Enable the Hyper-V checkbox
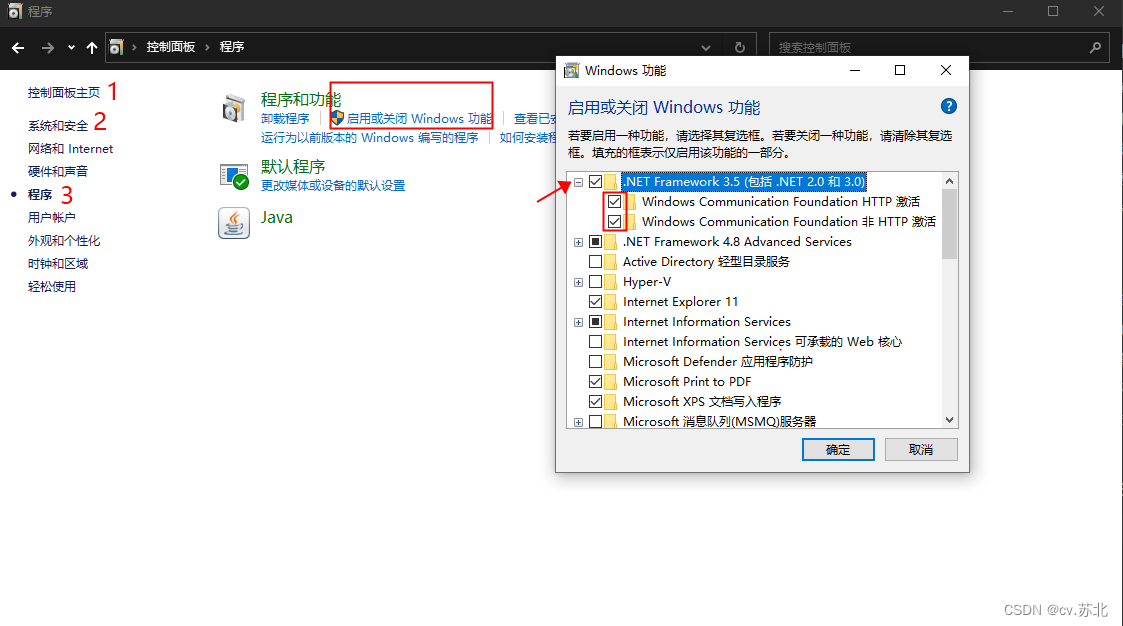1123x626 pixels. [x=595, y=282]
